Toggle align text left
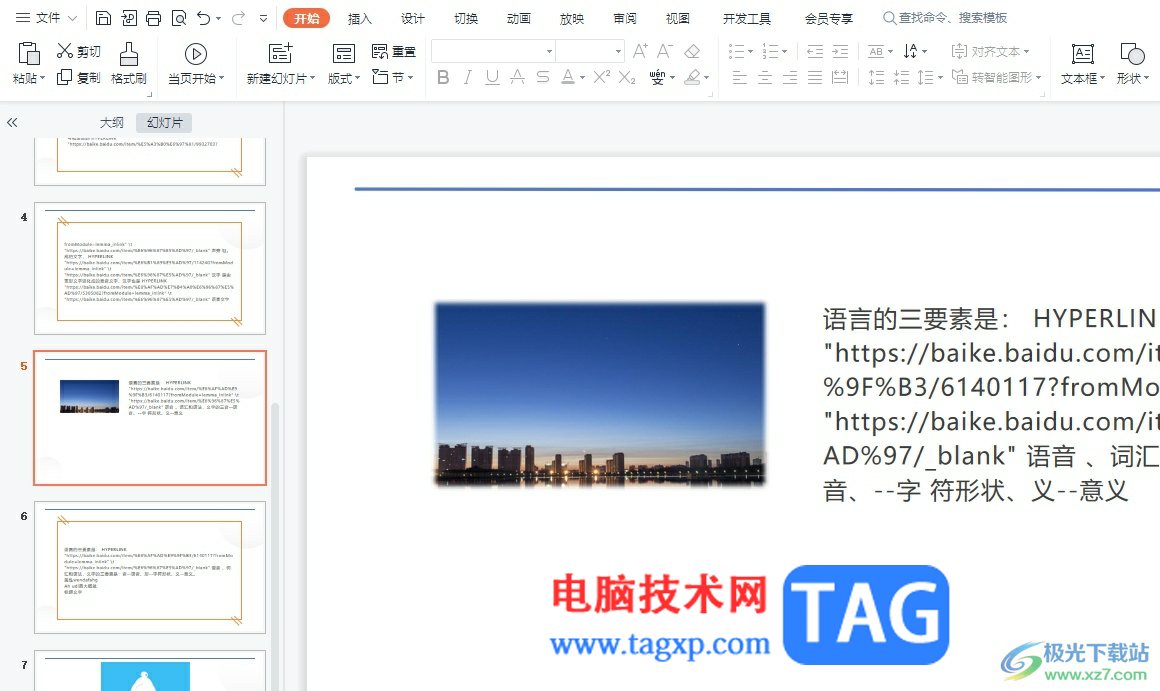Screen dimensions: 1160x691 point(740,77)
